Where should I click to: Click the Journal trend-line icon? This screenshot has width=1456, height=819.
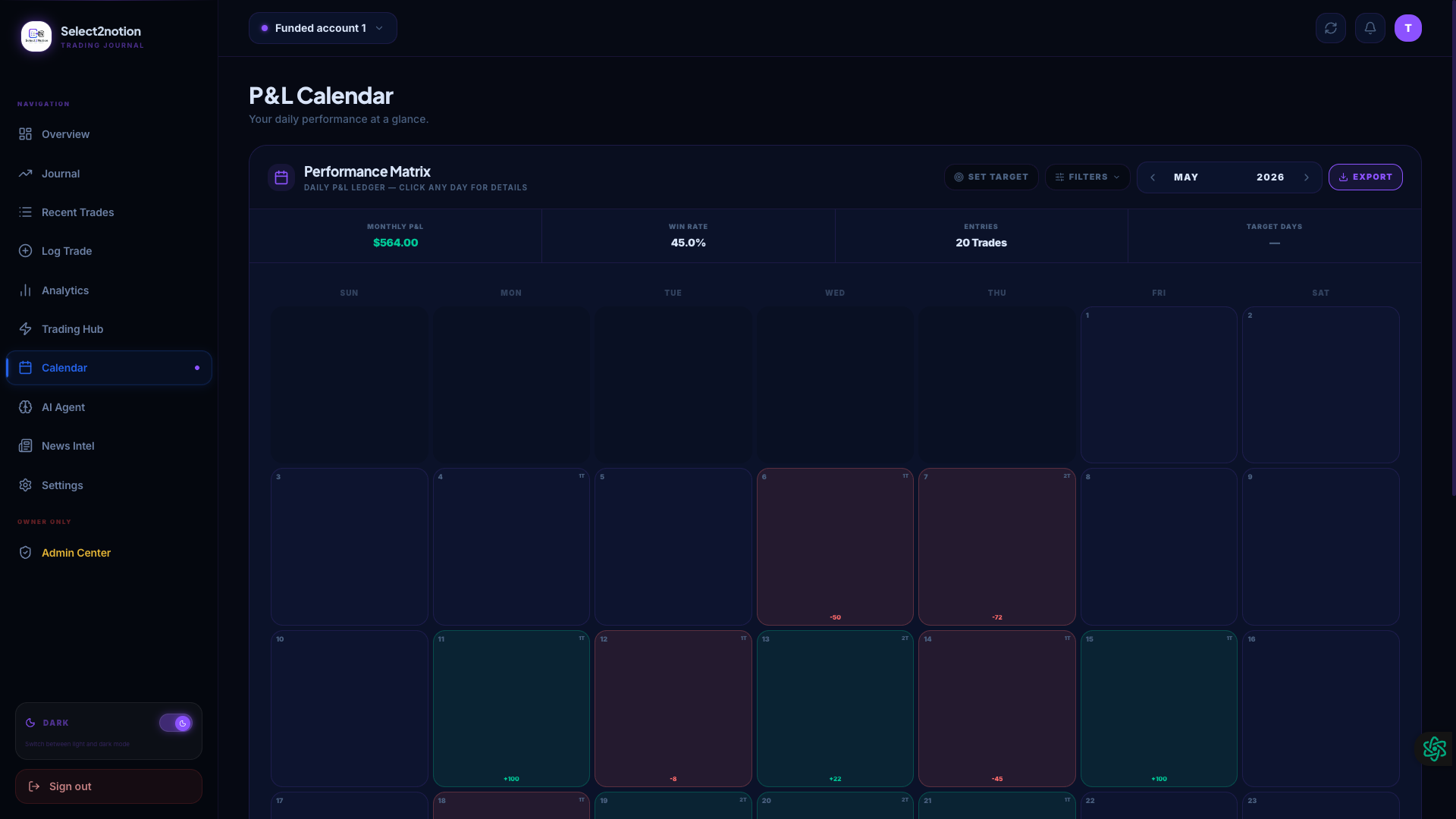[25, 174]
